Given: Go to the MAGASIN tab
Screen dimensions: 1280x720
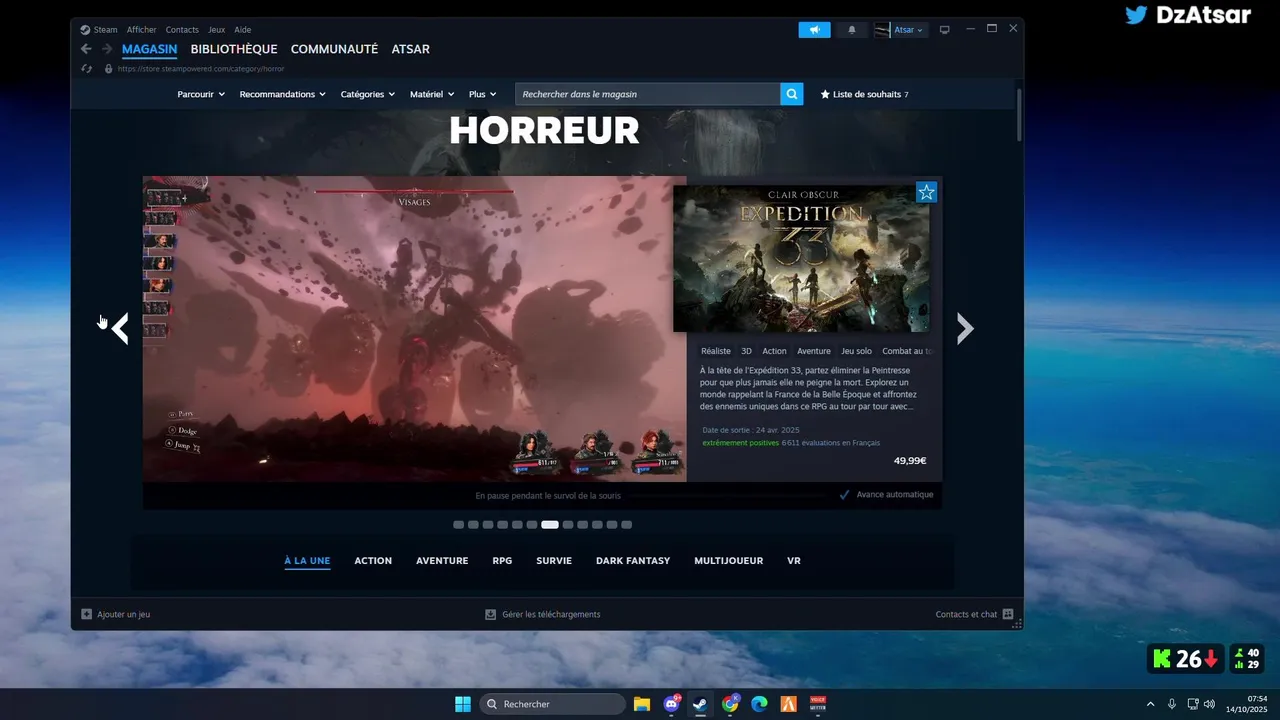Looking at the screenshot, I should 149,49.
